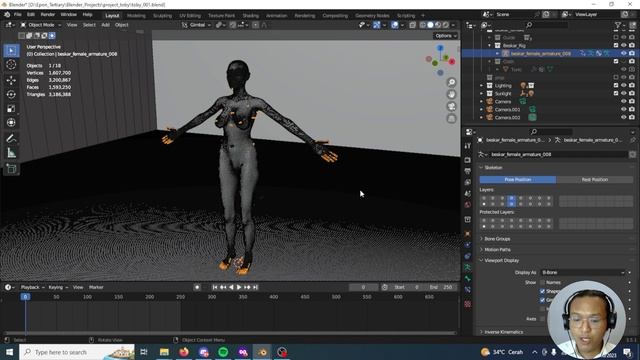The height and width of the screenshot is (360, 640).
Task: Select the Select Box tool
Action: (x=11, y=51)
